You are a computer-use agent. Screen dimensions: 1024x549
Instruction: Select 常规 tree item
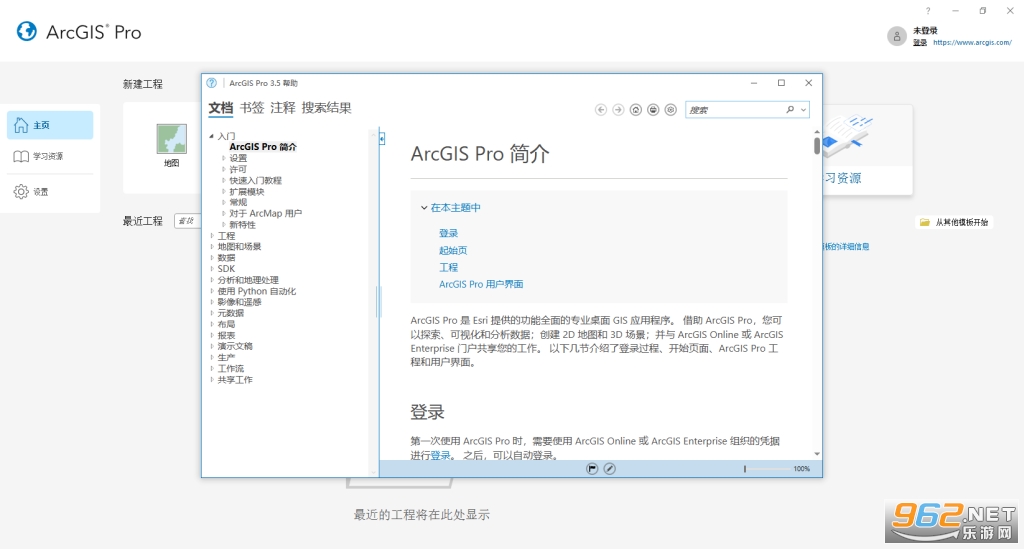238,202
